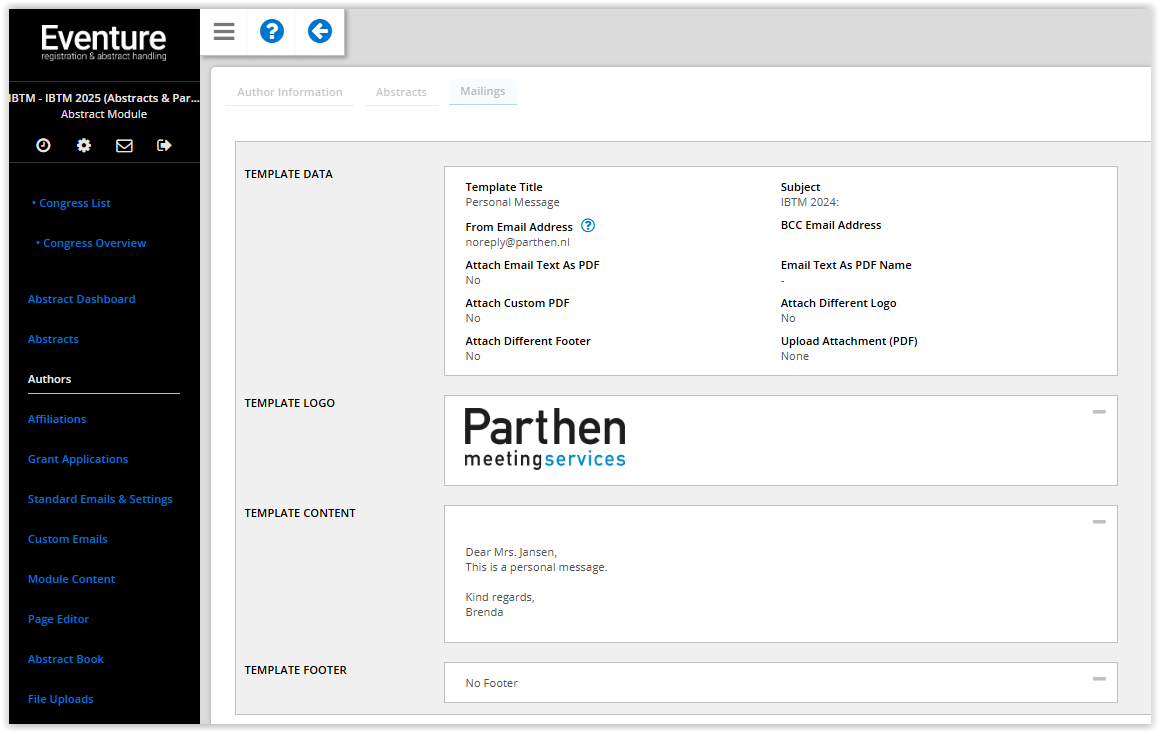Click the 'Kind regards,' line

click(x=500, y=597)
